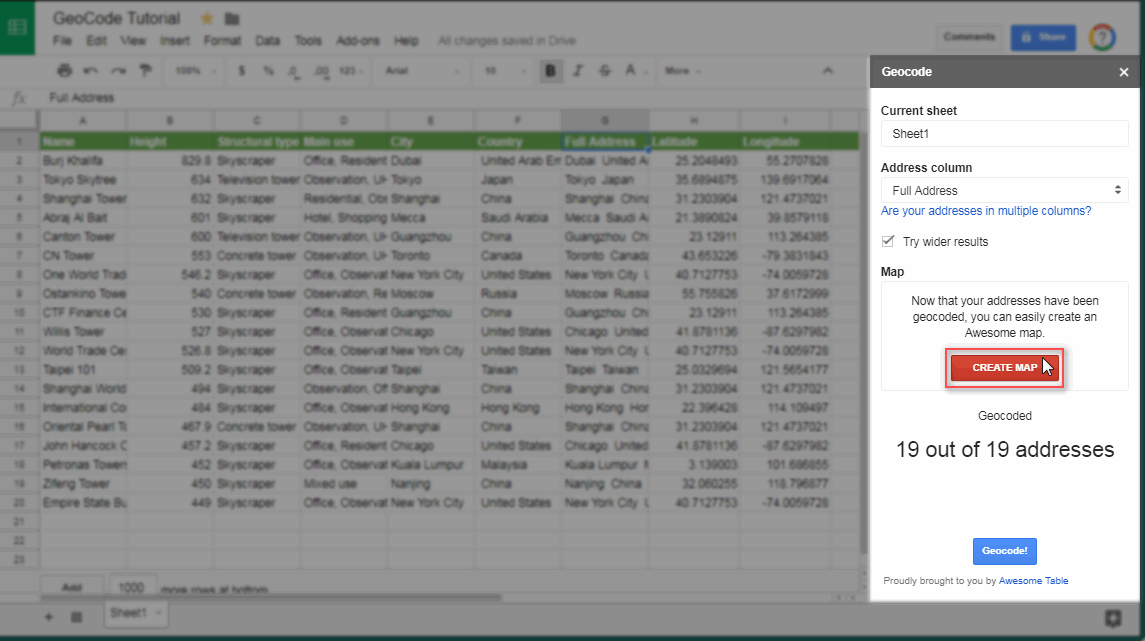Image resolution: width=1145 pixels, height=641 pixels.
Task: Close the Geocode sidebar
Action: pyautogui.click(x=1124, y=72)
